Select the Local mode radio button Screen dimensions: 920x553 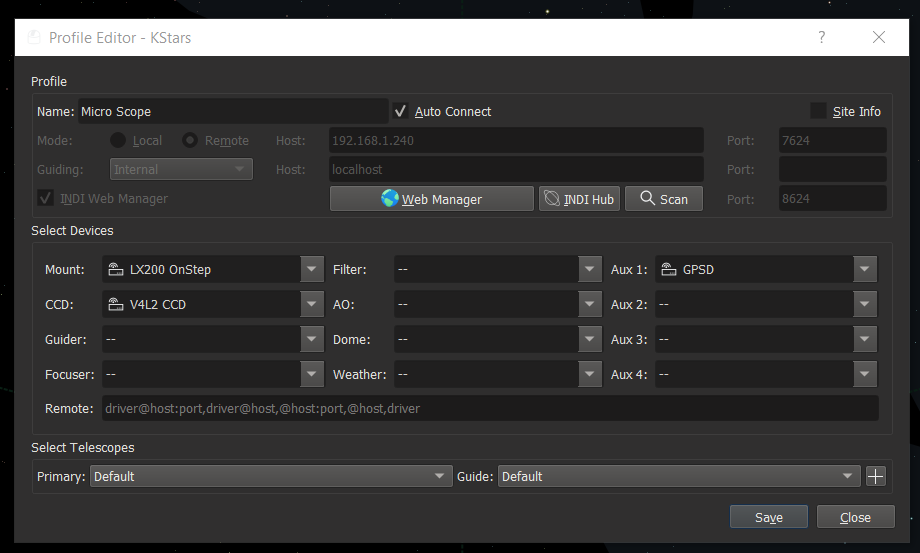point(118,141)
